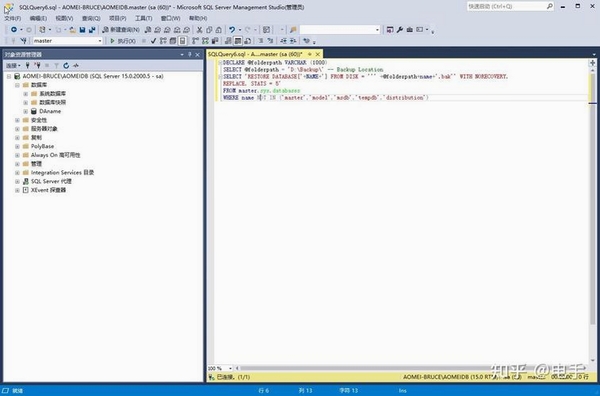The image size is (600, 396).
Task: Open Object Explorer window position dropdown arrow
Action: (x=182, y=55)
